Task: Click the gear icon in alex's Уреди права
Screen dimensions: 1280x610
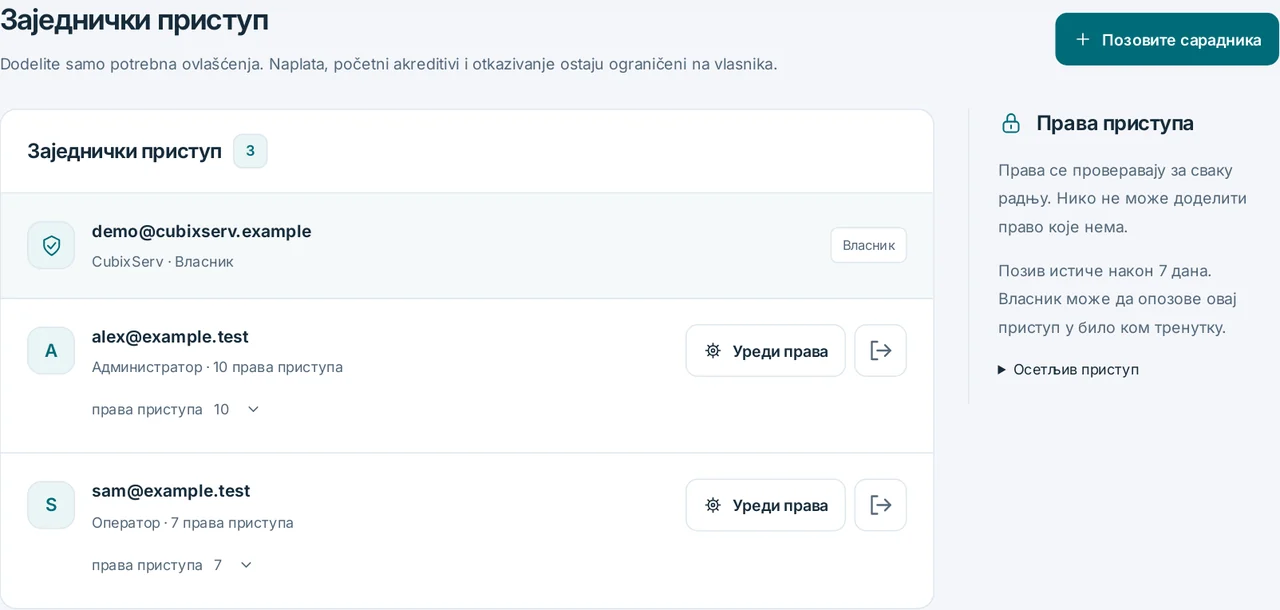Action: click(x=713, y=351)
